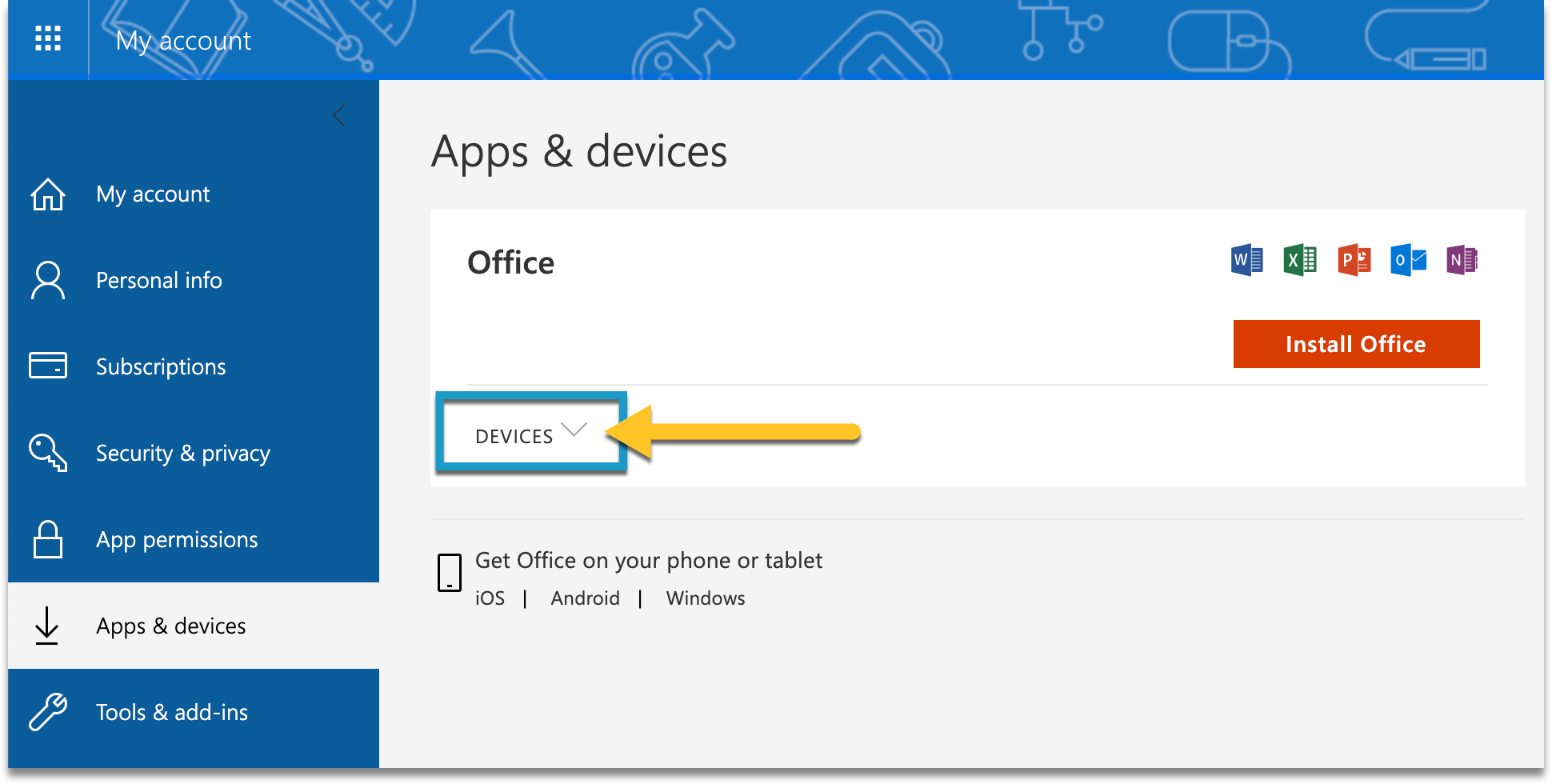
Task: Open Personal info in the sidebar
Action: (159, 281)
